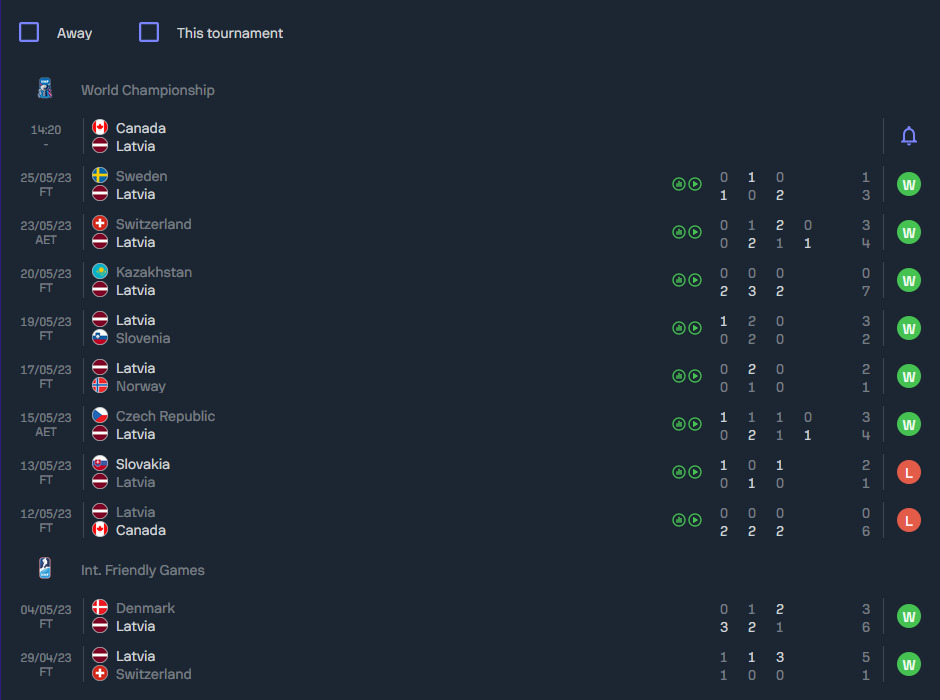The width and height of the screenshot is (940, 700).
Task: Play highlights for Latvia vs Slovenia
Action: (x=695, y=328)
